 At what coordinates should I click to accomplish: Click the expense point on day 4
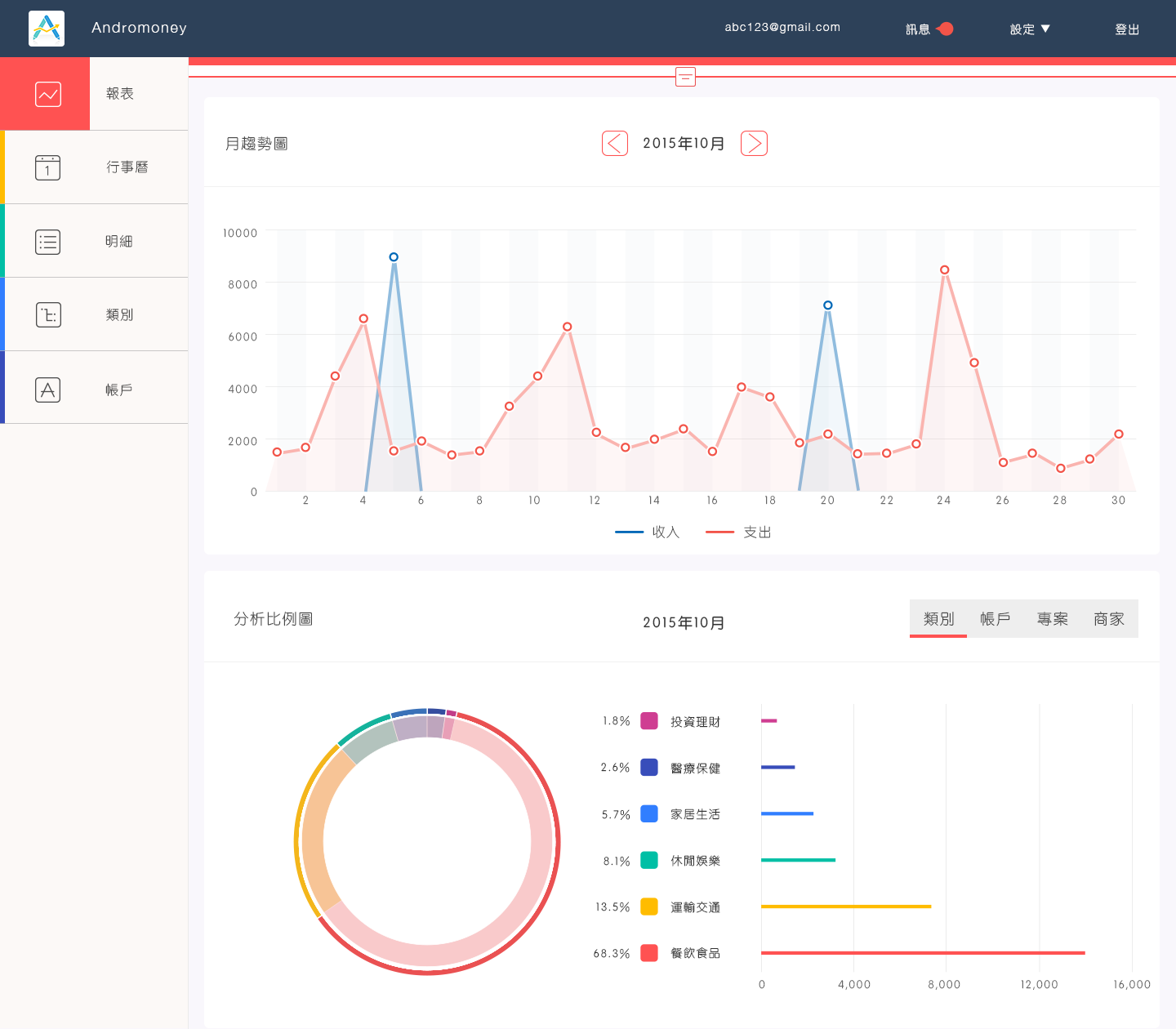point(363,318)
